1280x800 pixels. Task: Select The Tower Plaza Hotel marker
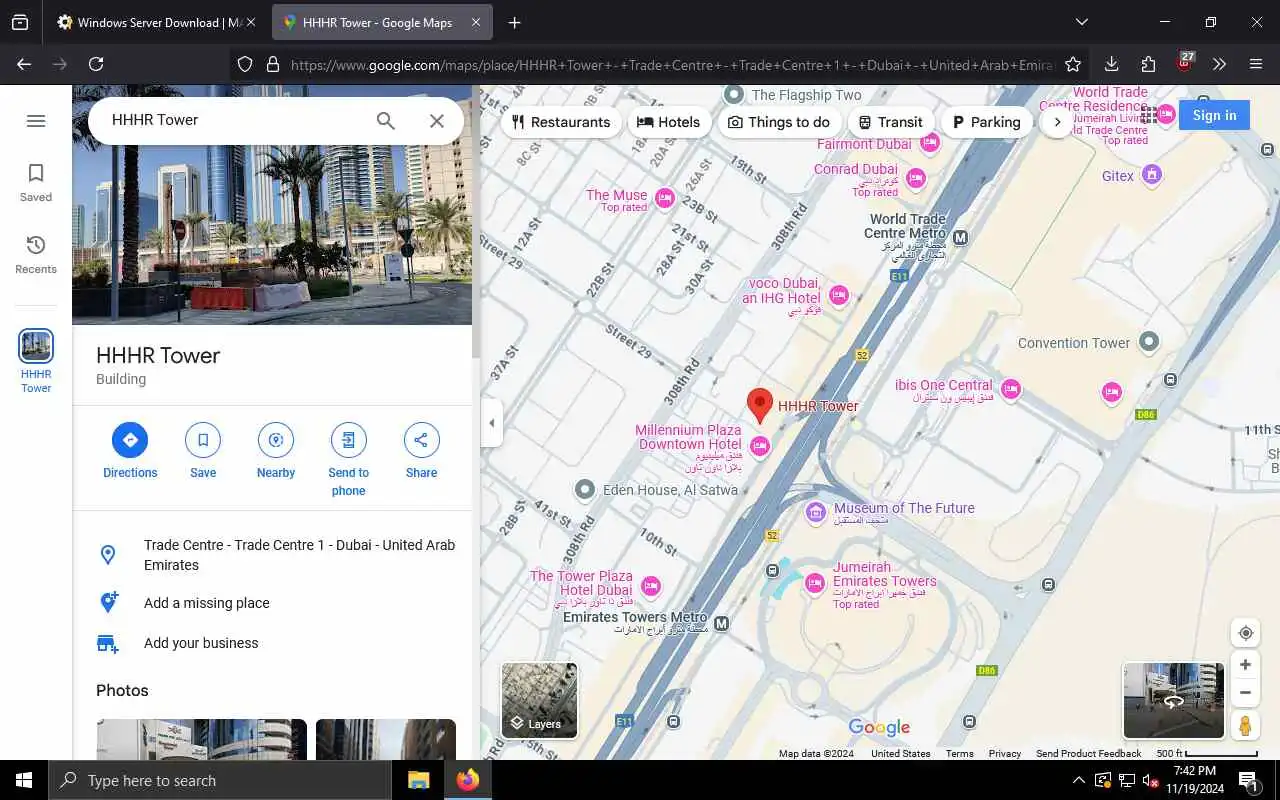(651, 585)
